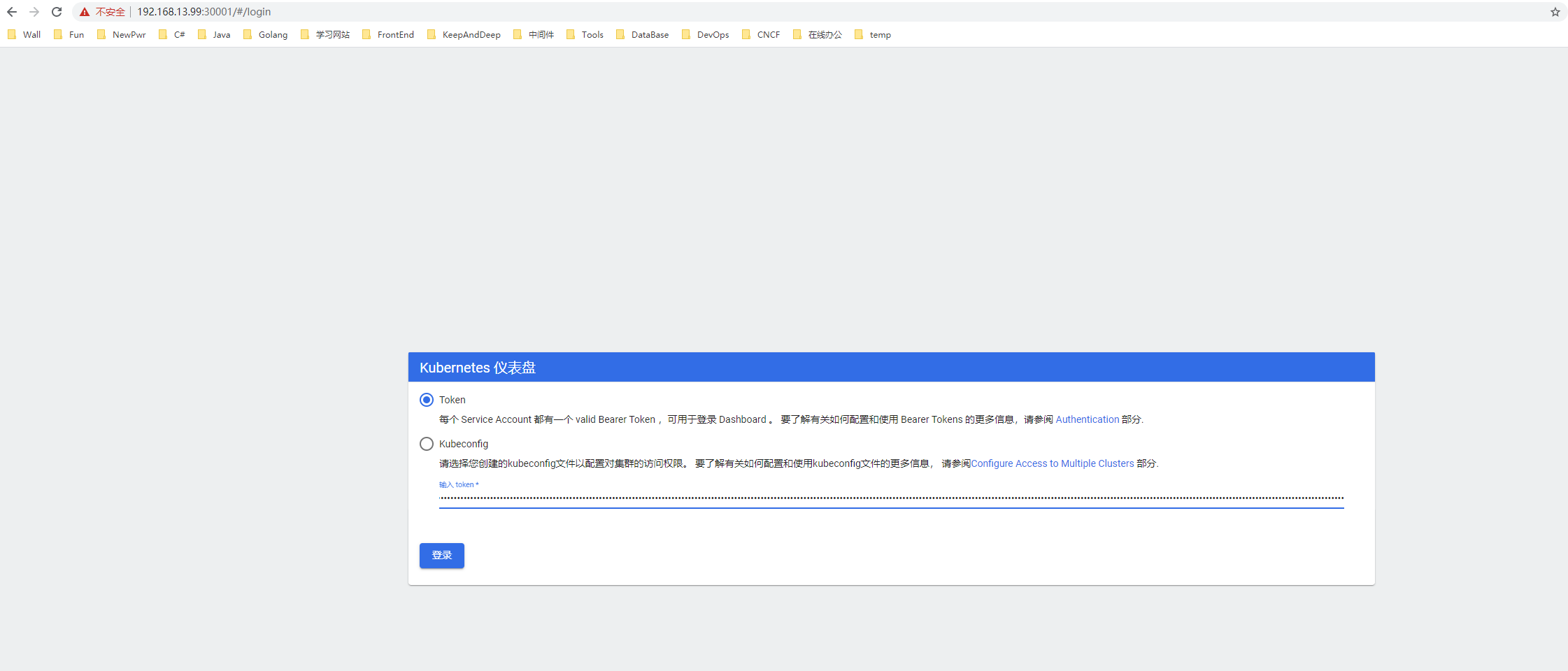Open the Wall bookmark folder
This screenshot has height=671, width=1568.
(24, 34)
